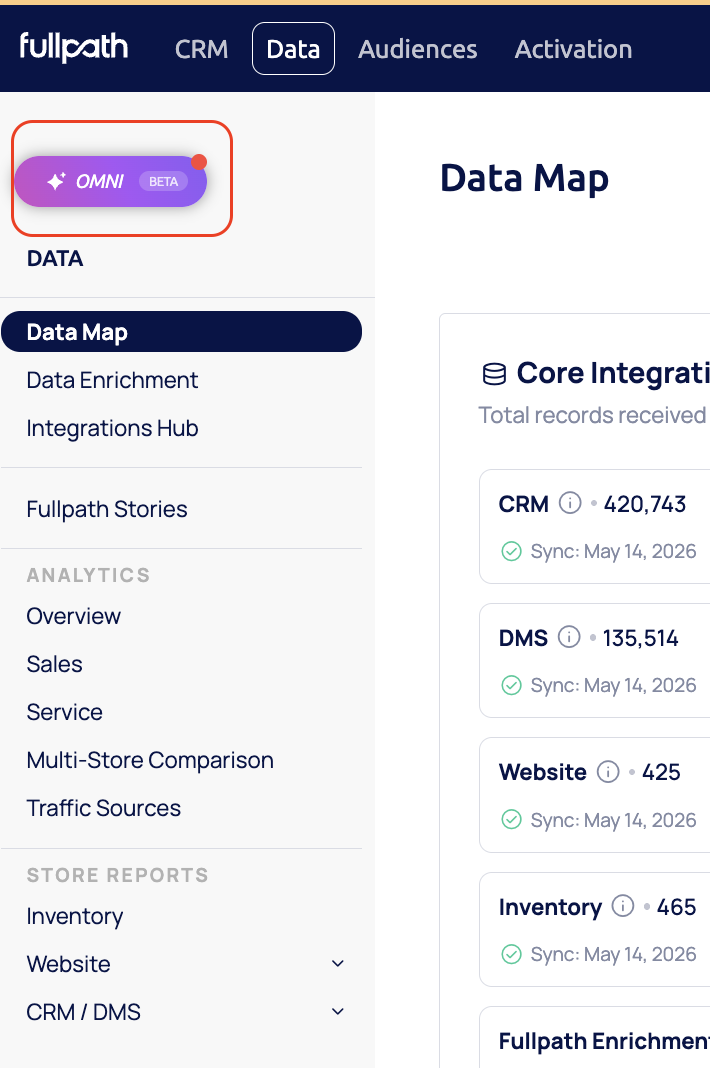Click the Core Integrations heading

tap(613, 373)
